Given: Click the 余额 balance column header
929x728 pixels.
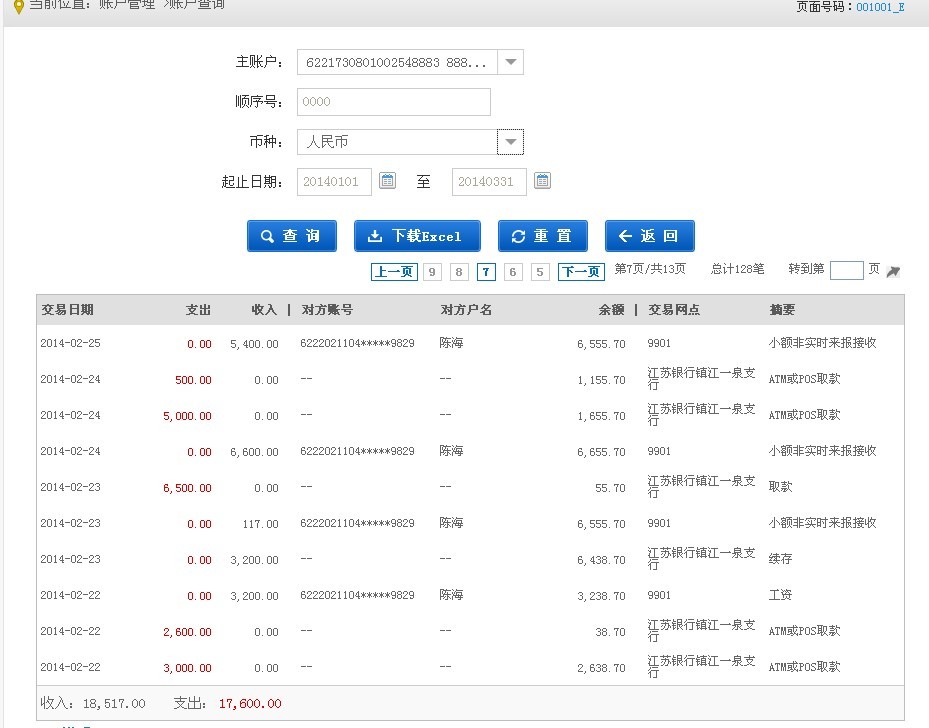Looking at the screenshot, I should pos(611,310).
